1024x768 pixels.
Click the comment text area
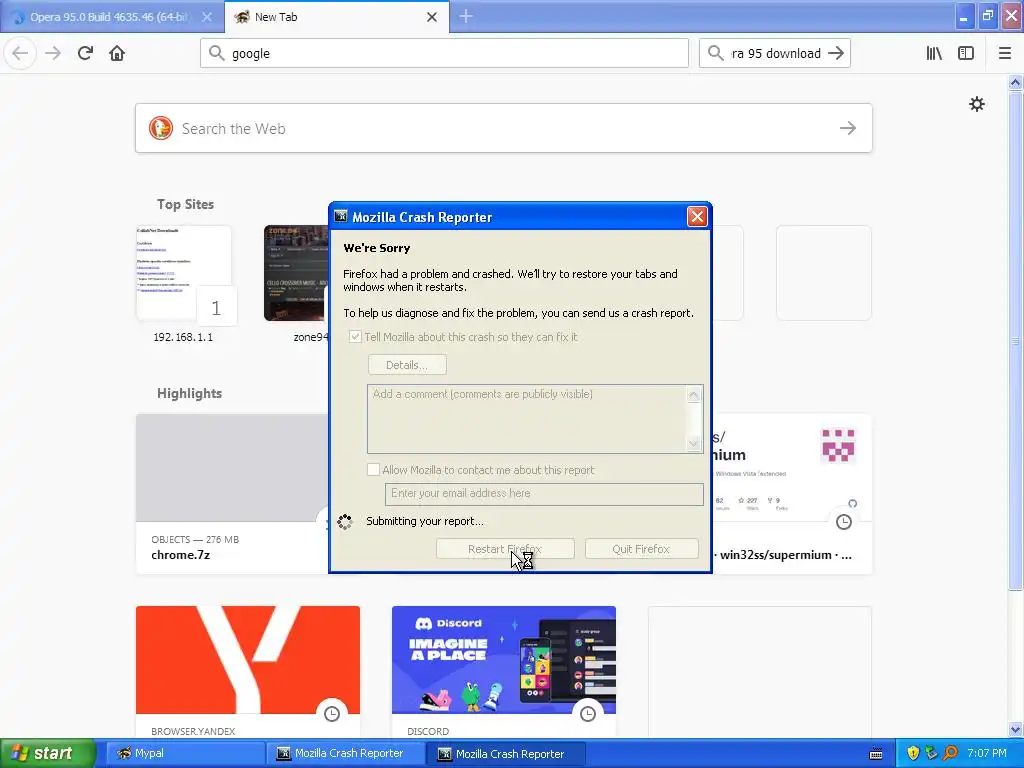(x=535, y=419)
